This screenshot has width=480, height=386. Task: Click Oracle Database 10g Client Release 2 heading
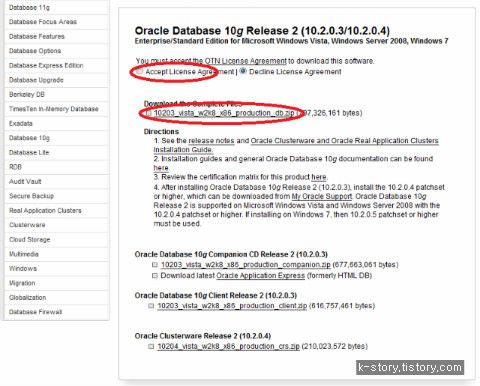pyautogui.click(x=216, y=295)
